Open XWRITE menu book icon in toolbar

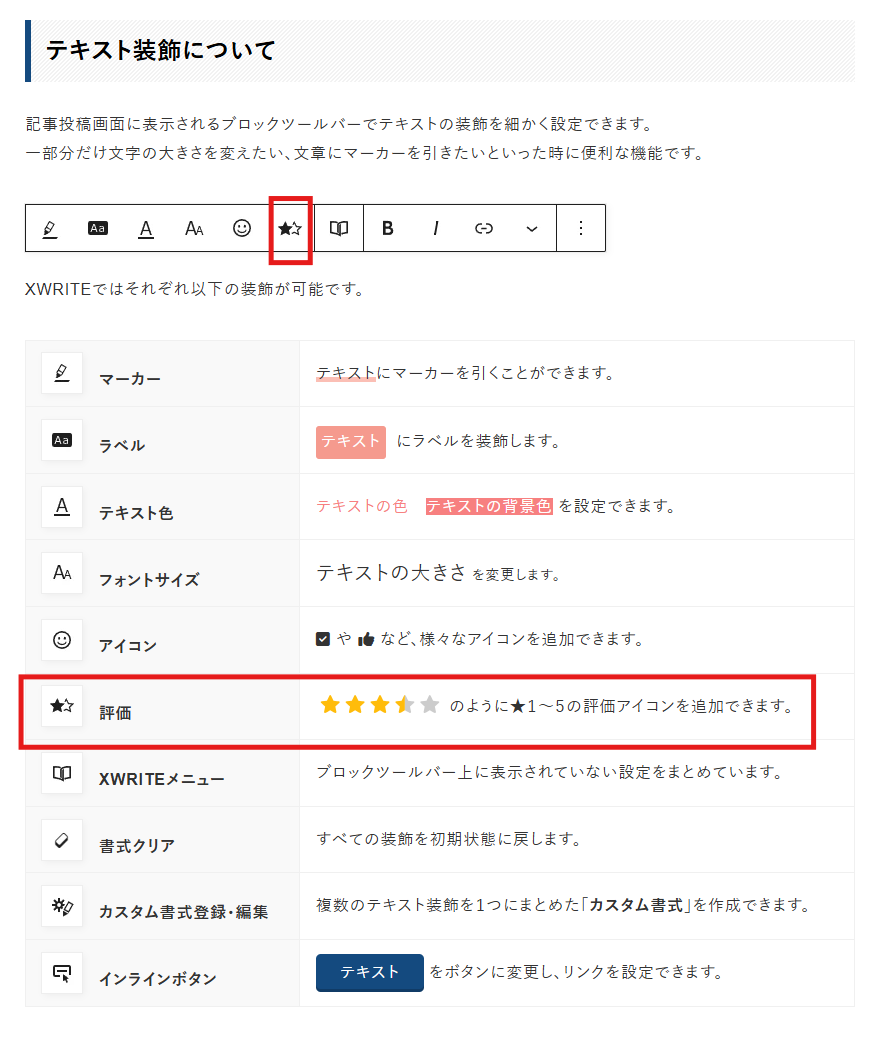coord(339,228)
